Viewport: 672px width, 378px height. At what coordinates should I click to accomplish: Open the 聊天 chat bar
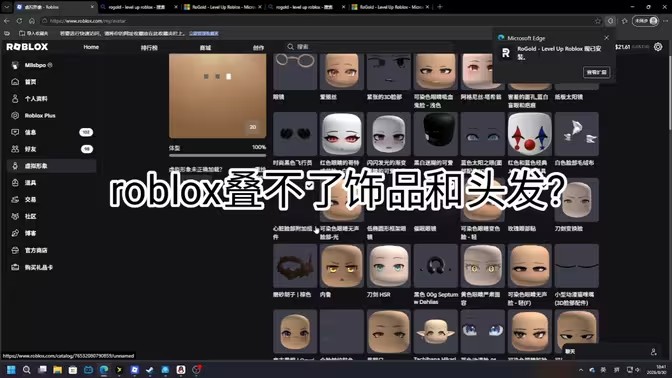(x=613, y=352)
